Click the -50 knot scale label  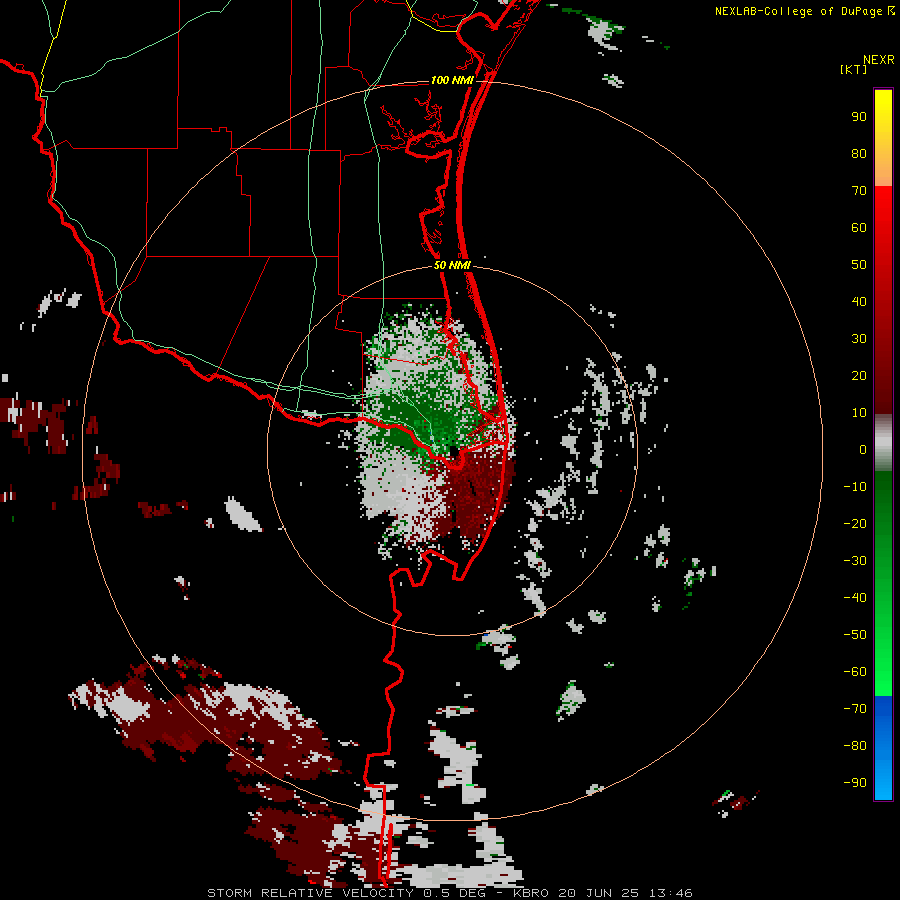855,634
